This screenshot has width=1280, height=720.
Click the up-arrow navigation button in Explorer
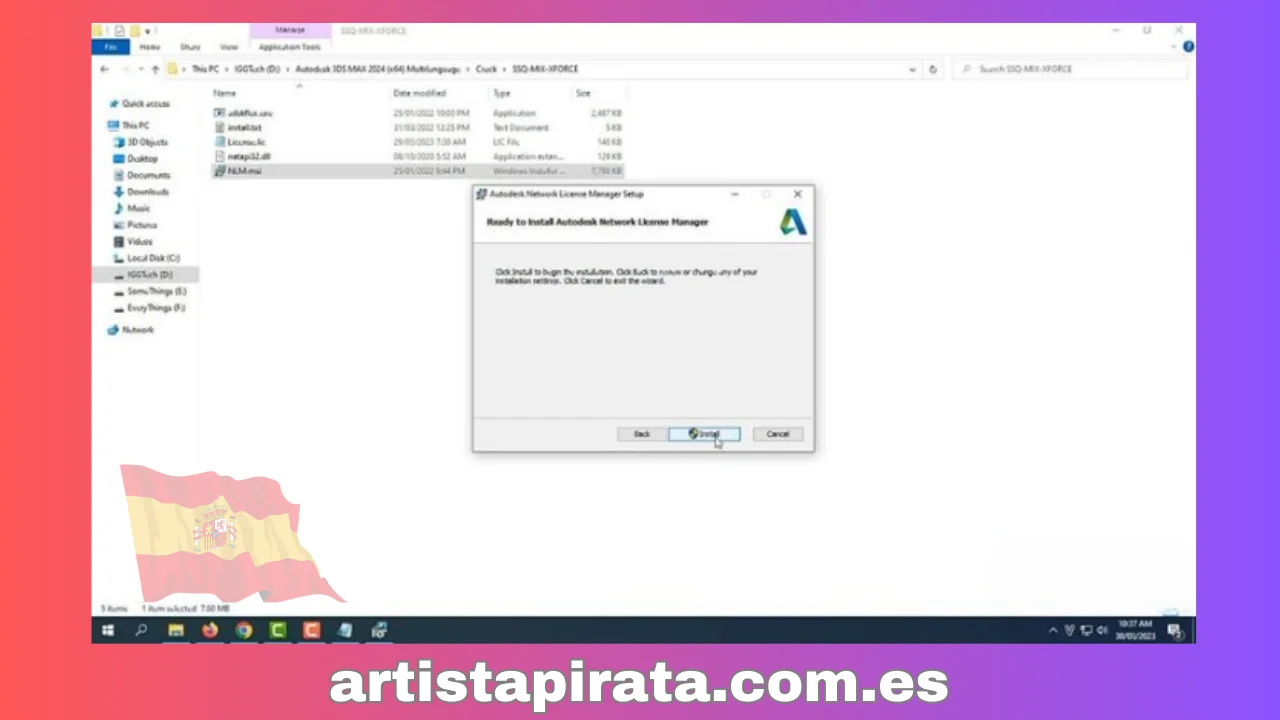tap(155, 69)
